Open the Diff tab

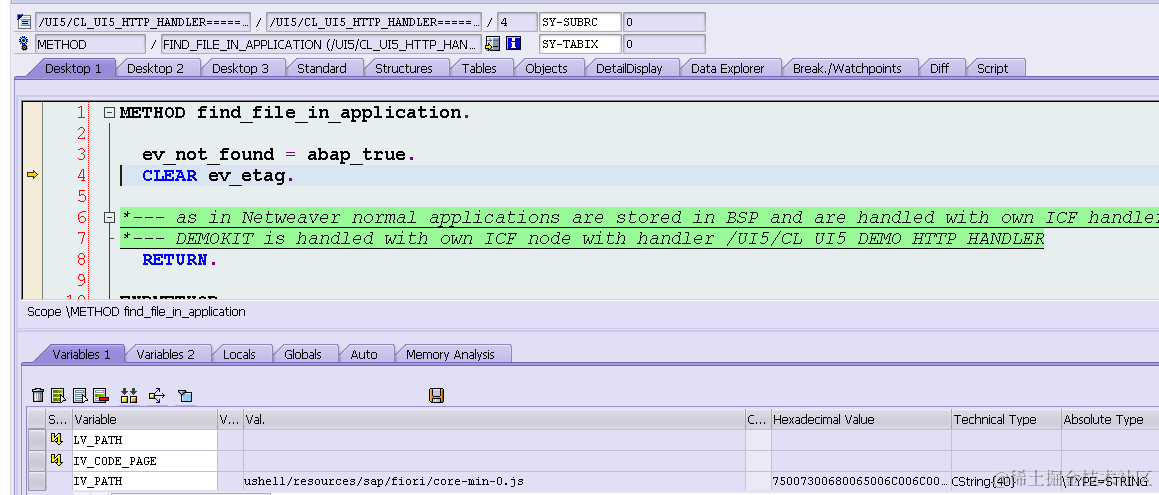[x=939, y=68]
